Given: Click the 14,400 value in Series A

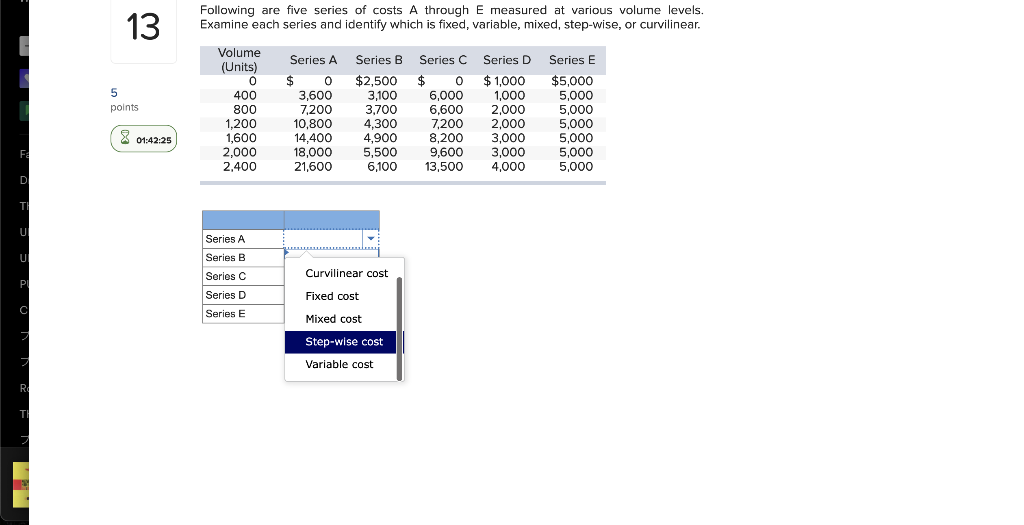Looking at the screenshot, I should (x=313, y=138).
